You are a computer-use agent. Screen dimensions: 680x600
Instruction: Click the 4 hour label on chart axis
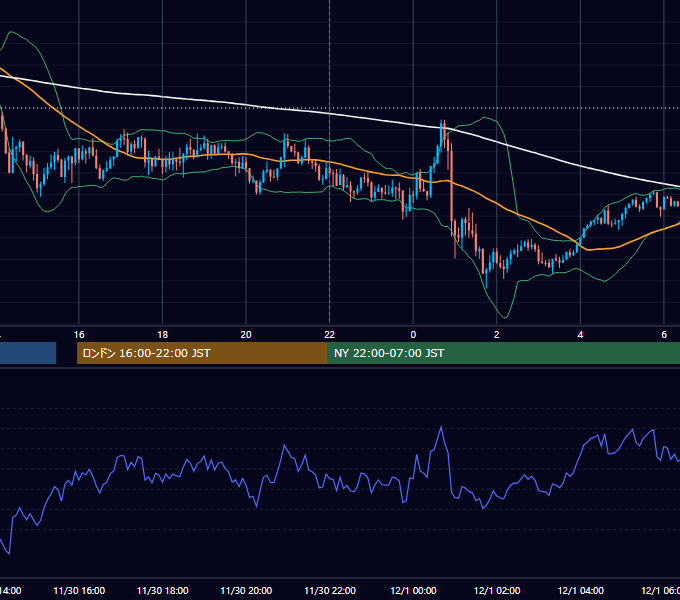click(580, 335)
